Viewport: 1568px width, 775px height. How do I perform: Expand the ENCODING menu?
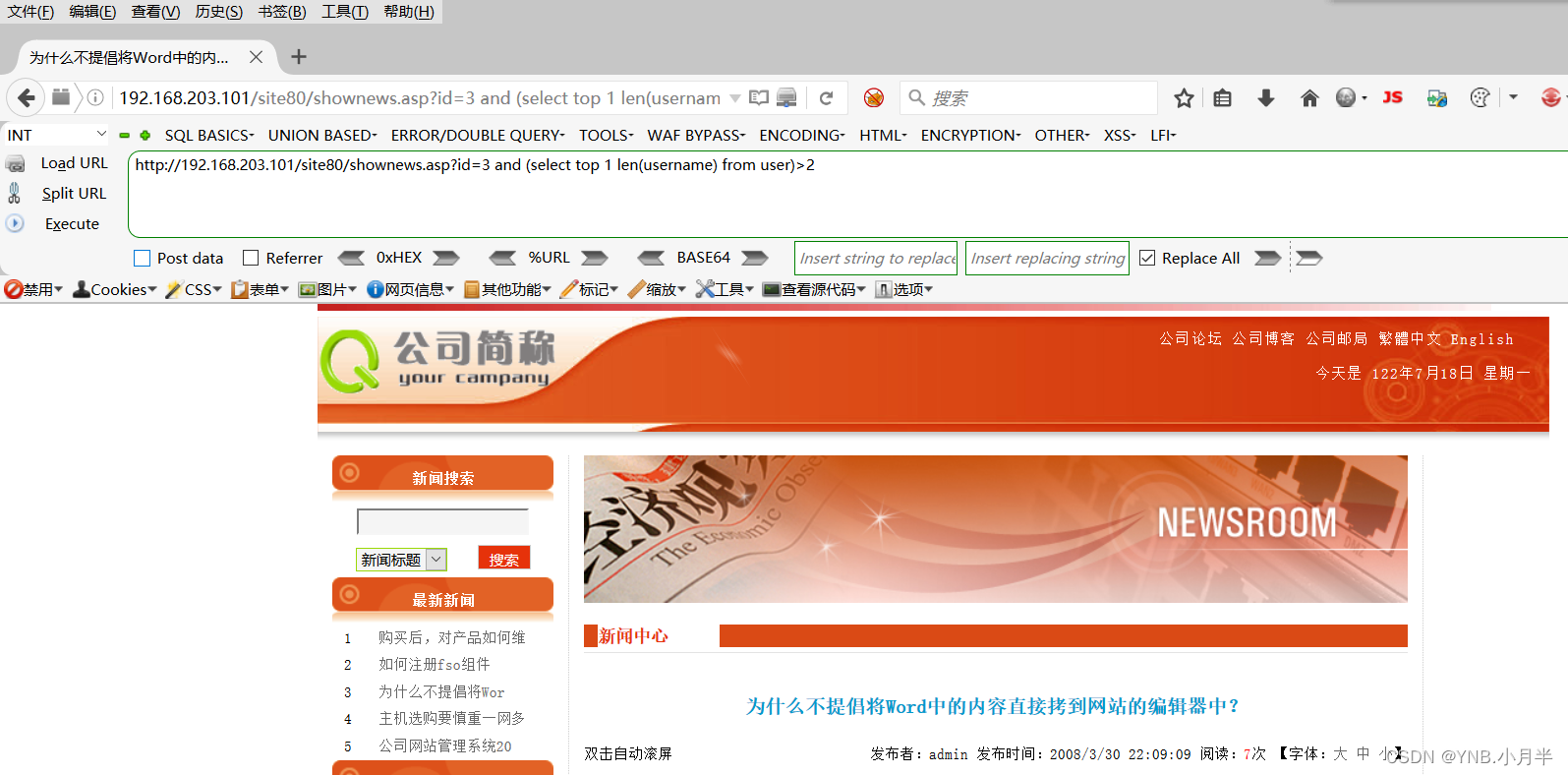tap(802, 135)
